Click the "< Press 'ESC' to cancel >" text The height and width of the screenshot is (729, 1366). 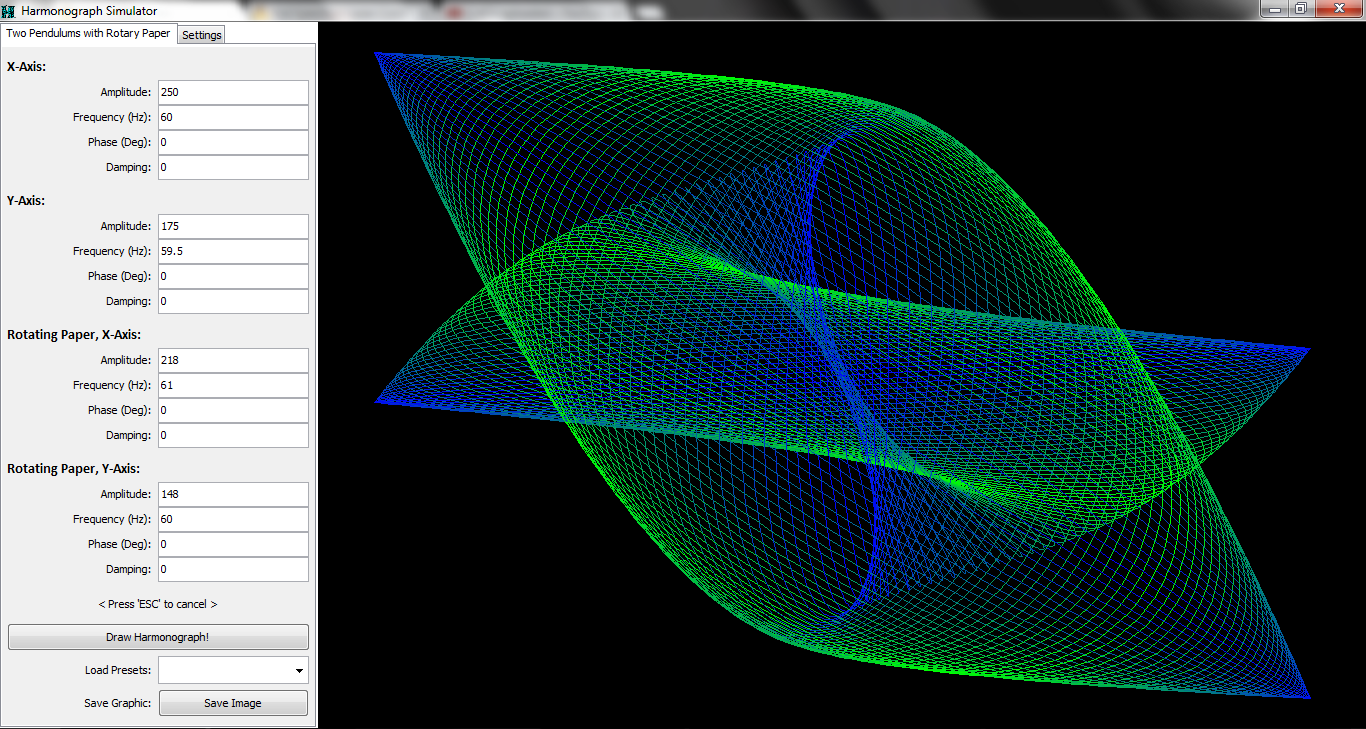click(x=158, y=604)
